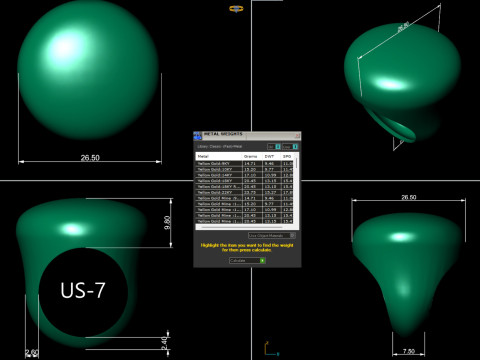Screen dimensions: 480x360
Task: Click the metal list horizontal scrollbar
Action: point(242,227)
